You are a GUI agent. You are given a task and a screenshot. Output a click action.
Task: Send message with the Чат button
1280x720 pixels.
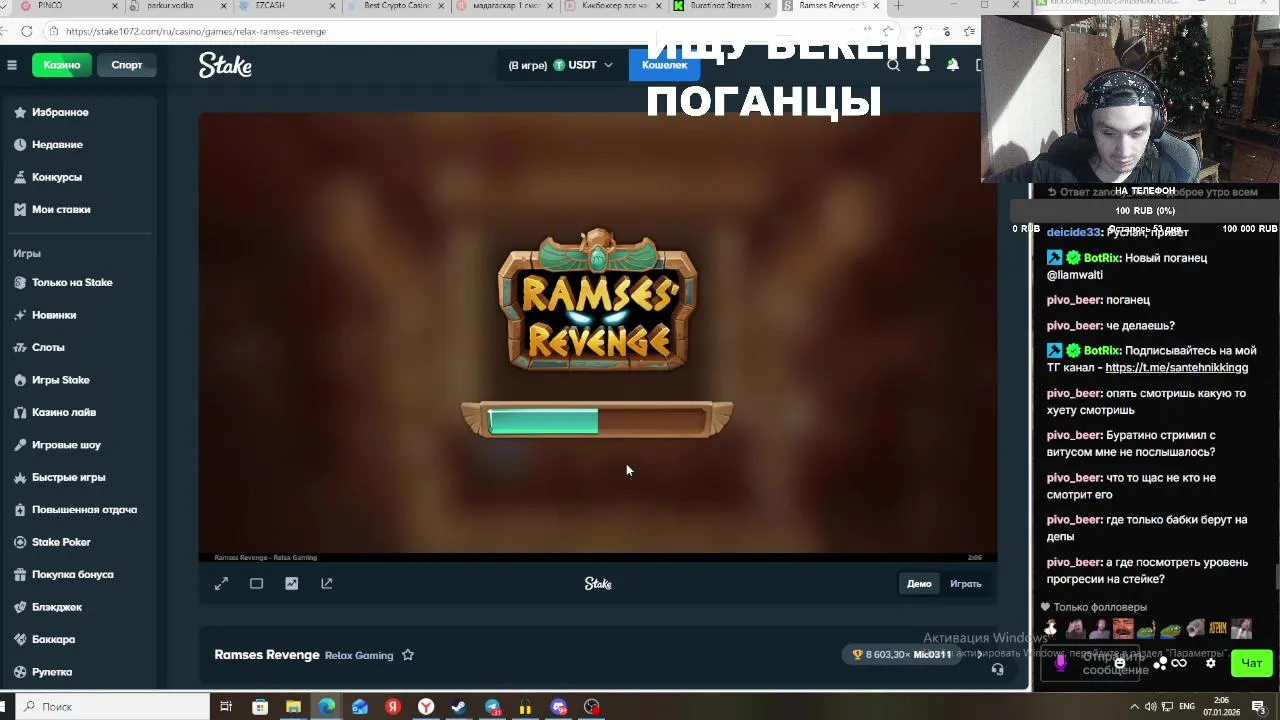(x=1252, y=663)
